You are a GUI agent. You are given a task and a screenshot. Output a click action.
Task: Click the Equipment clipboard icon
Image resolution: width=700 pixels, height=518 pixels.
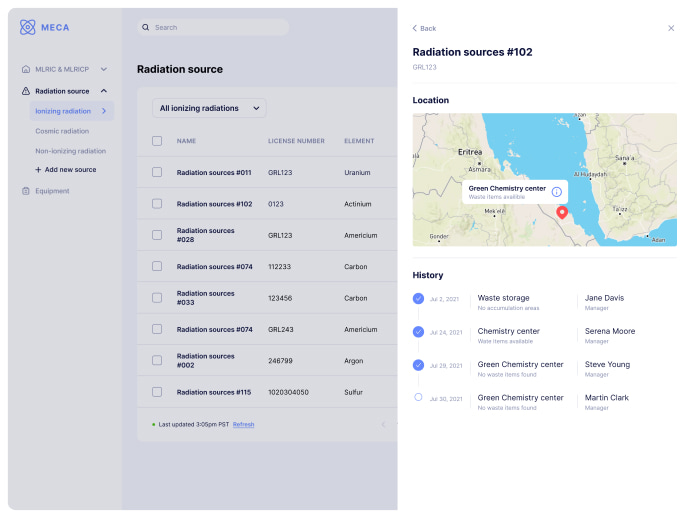(26, 191)
